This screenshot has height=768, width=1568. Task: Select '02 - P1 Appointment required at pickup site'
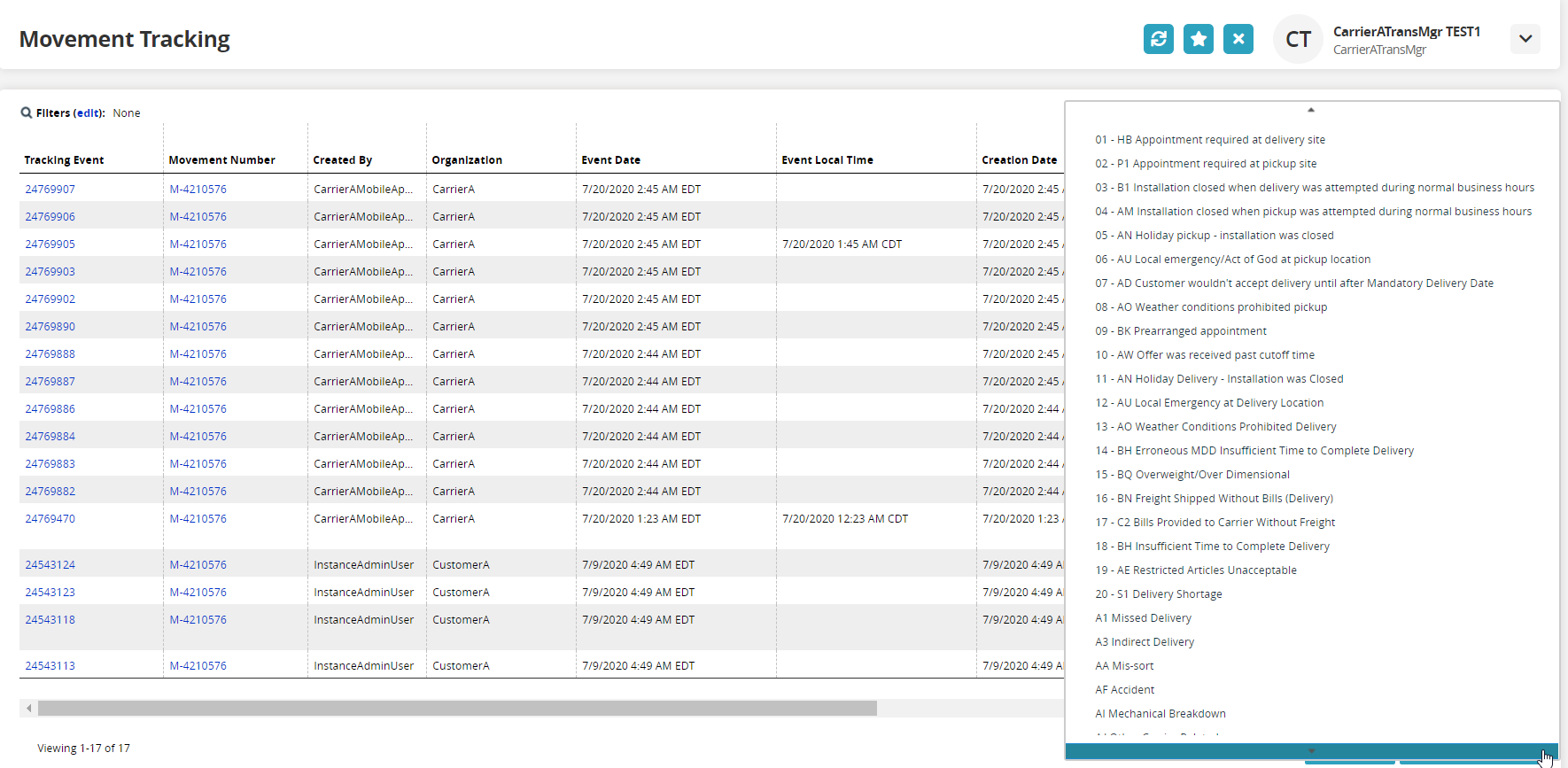tap(1206, 164)
